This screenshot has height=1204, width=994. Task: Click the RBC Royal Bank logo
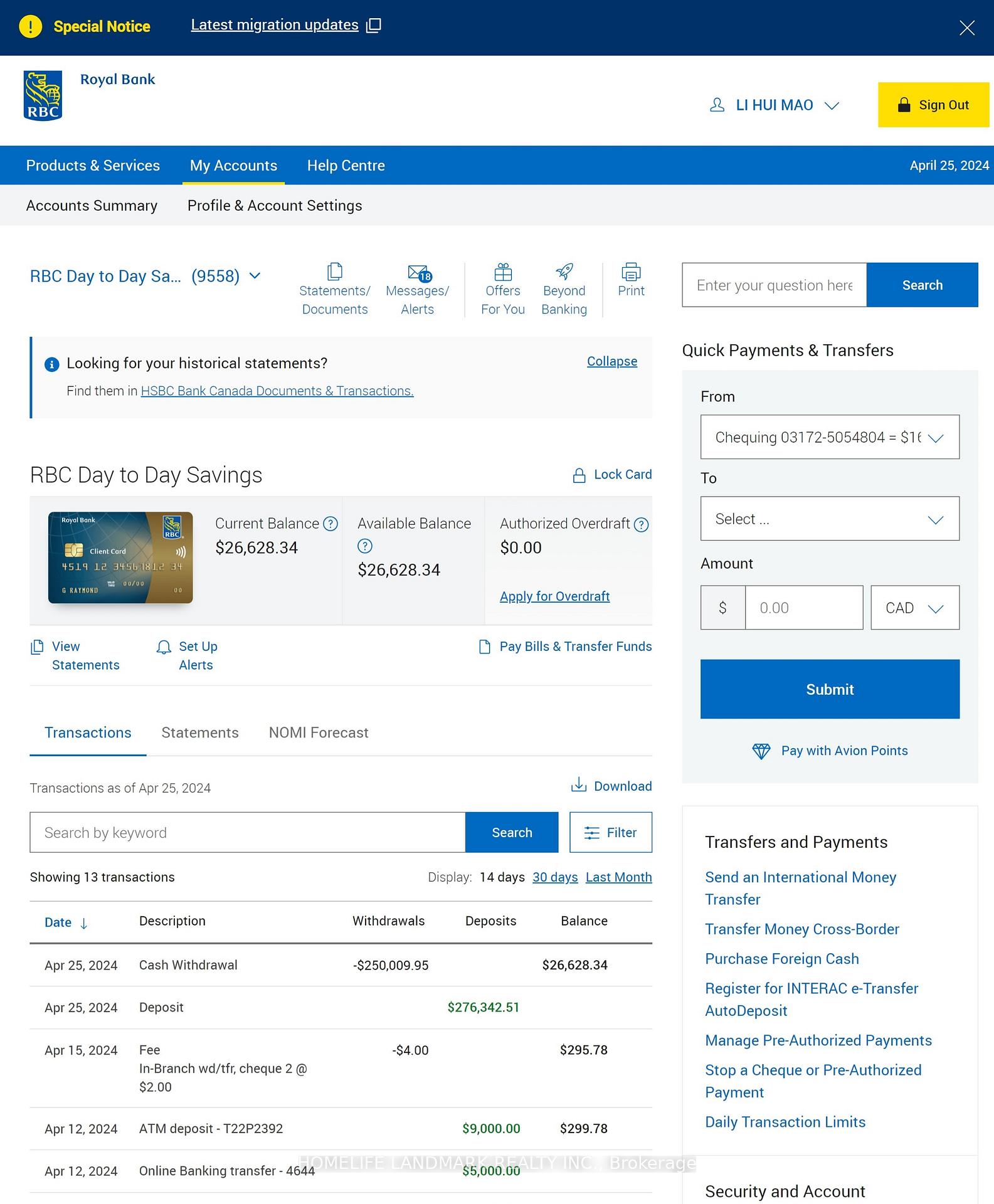43,96
